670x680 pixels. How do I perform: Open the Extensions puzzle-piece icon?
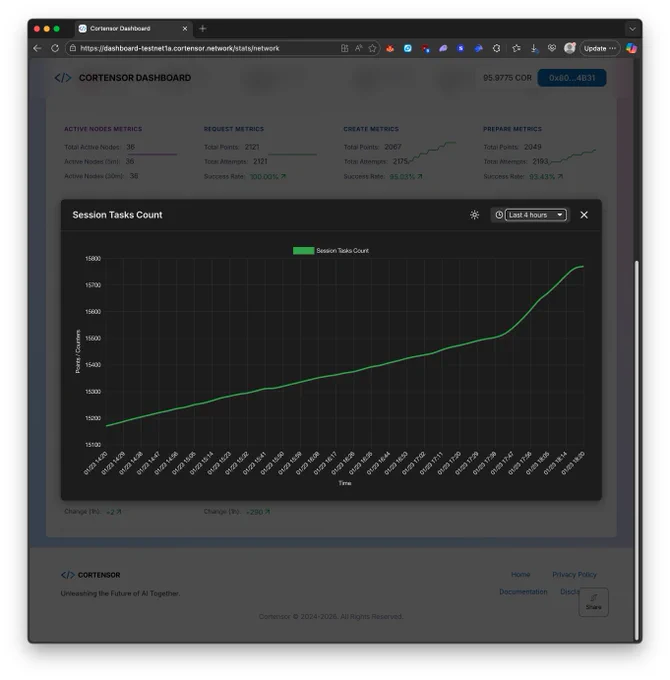click(497, 49)
